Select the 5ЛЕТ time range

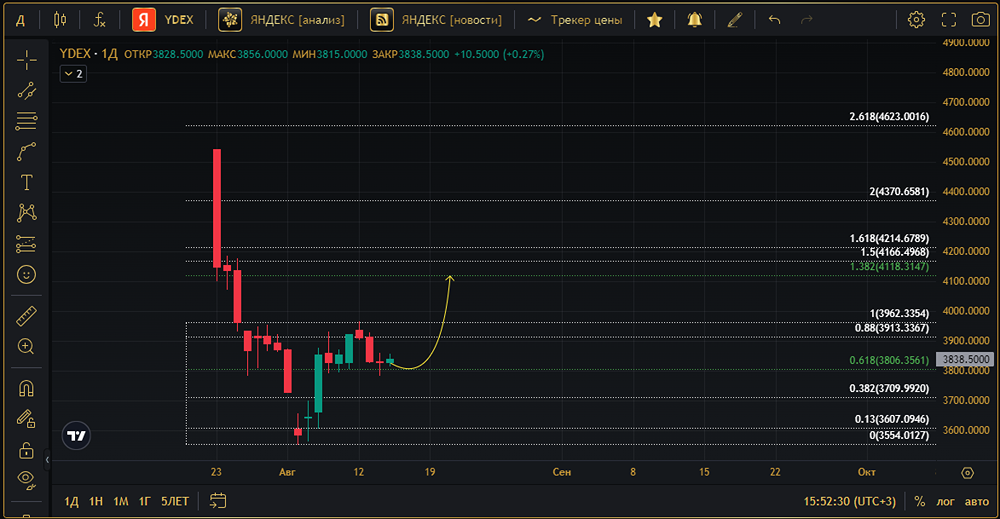[175, 501]
